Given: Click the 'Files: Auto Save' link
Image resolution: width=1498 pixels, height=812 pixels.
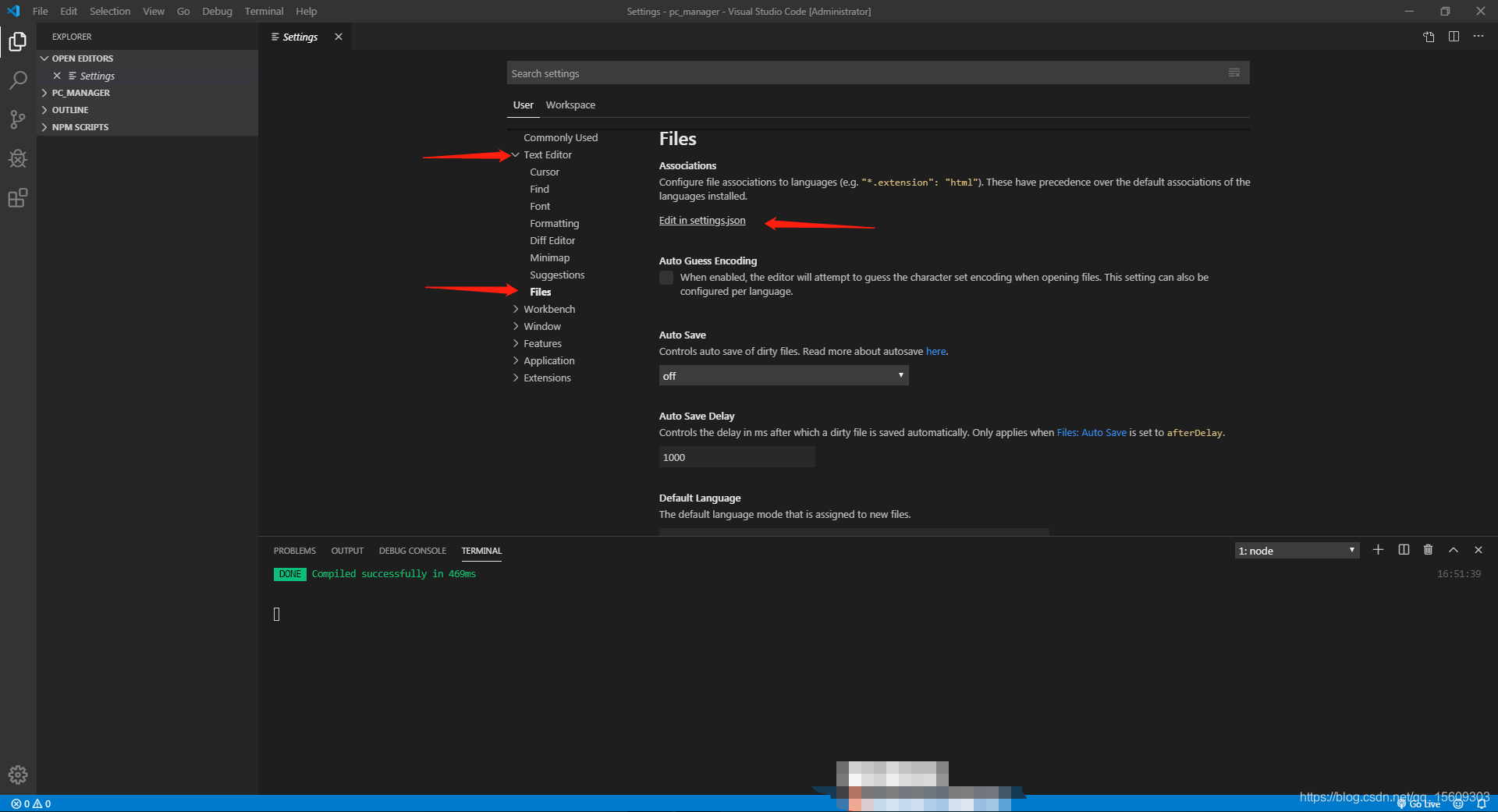Looking at the screenshot, I should pos(1092,433).
